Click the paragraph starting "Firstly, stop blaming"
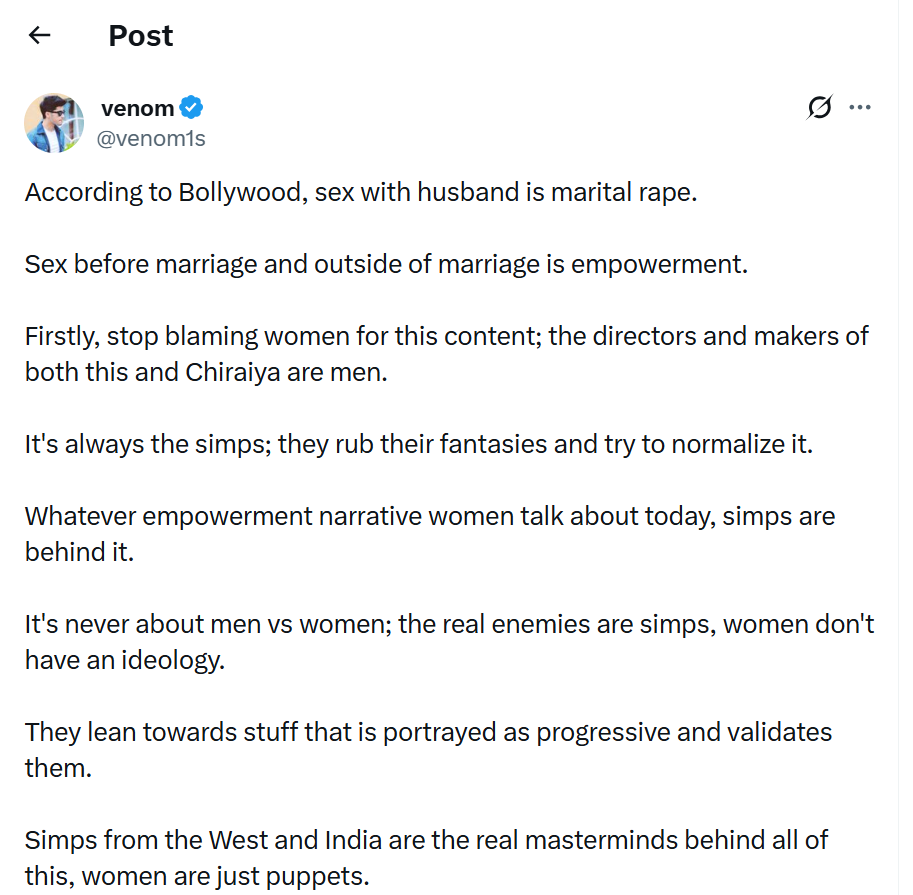Screen dimensions: 913x895 [x=446, y=353]
